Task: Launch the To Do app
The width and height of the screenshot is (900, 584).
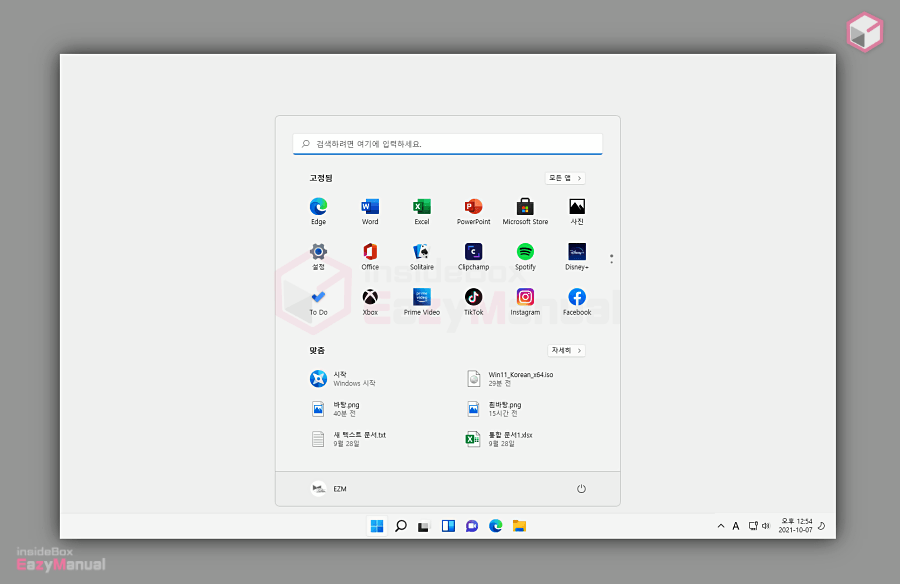Action: click(318, 302)
